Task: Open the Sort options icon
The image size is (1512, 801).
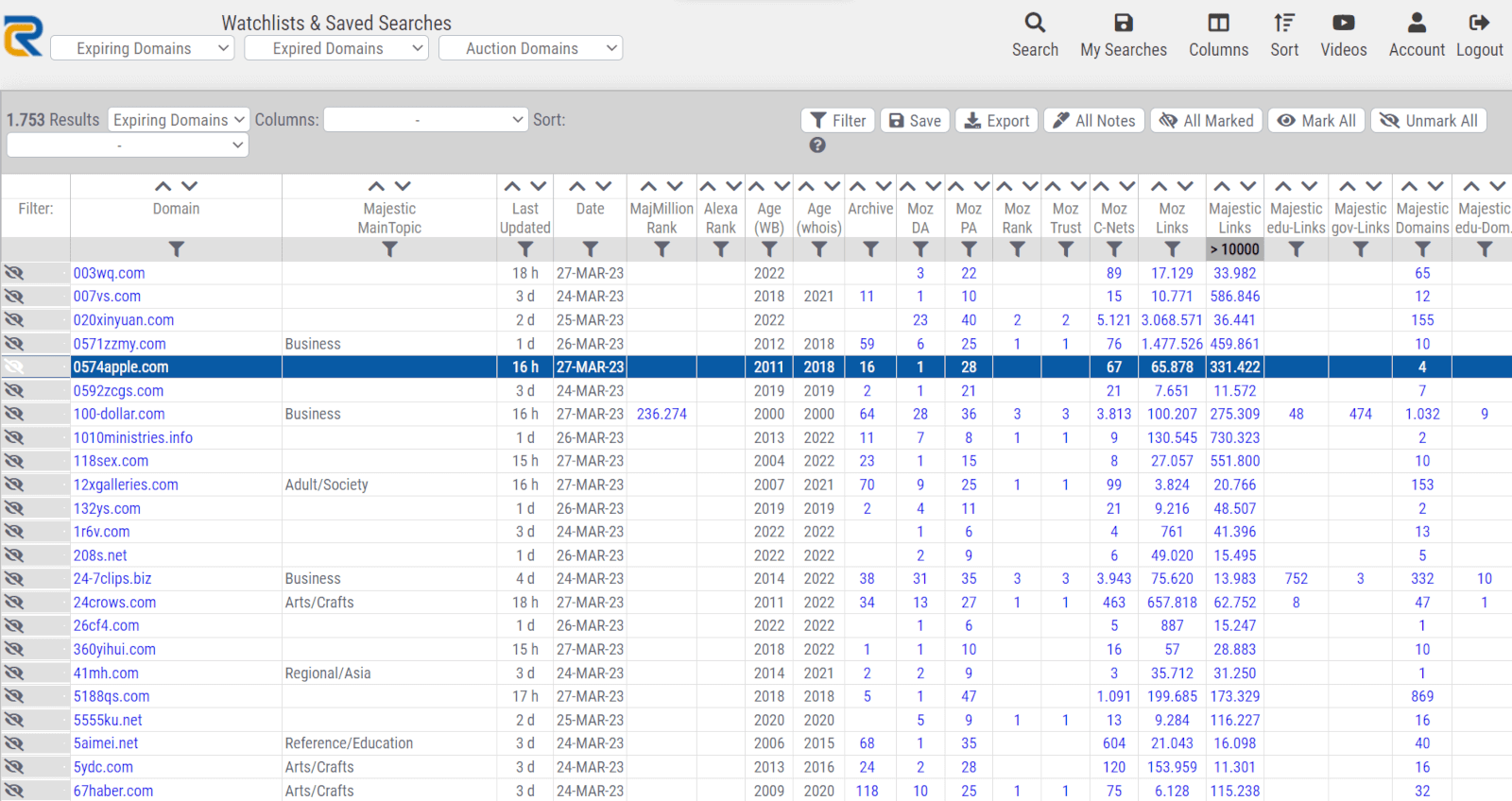Action: pyautogui.click(x=1284, y=23)
